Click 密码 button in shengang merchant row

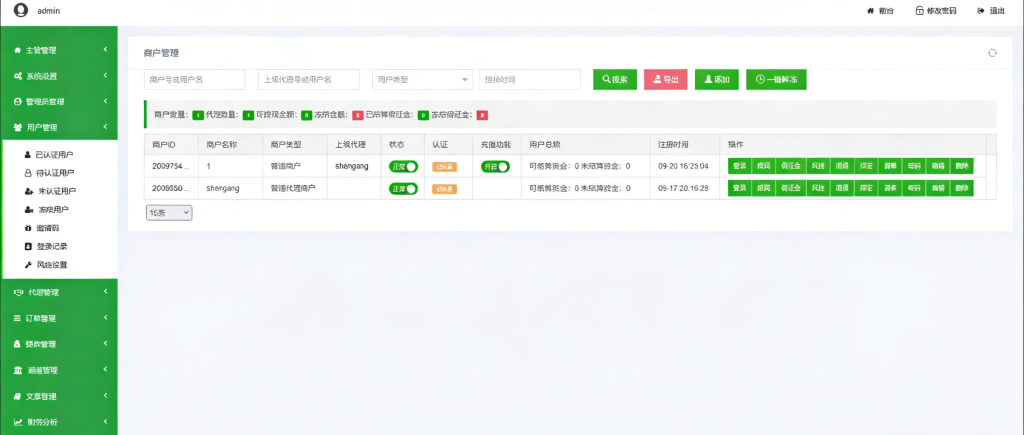click(913, 189)
